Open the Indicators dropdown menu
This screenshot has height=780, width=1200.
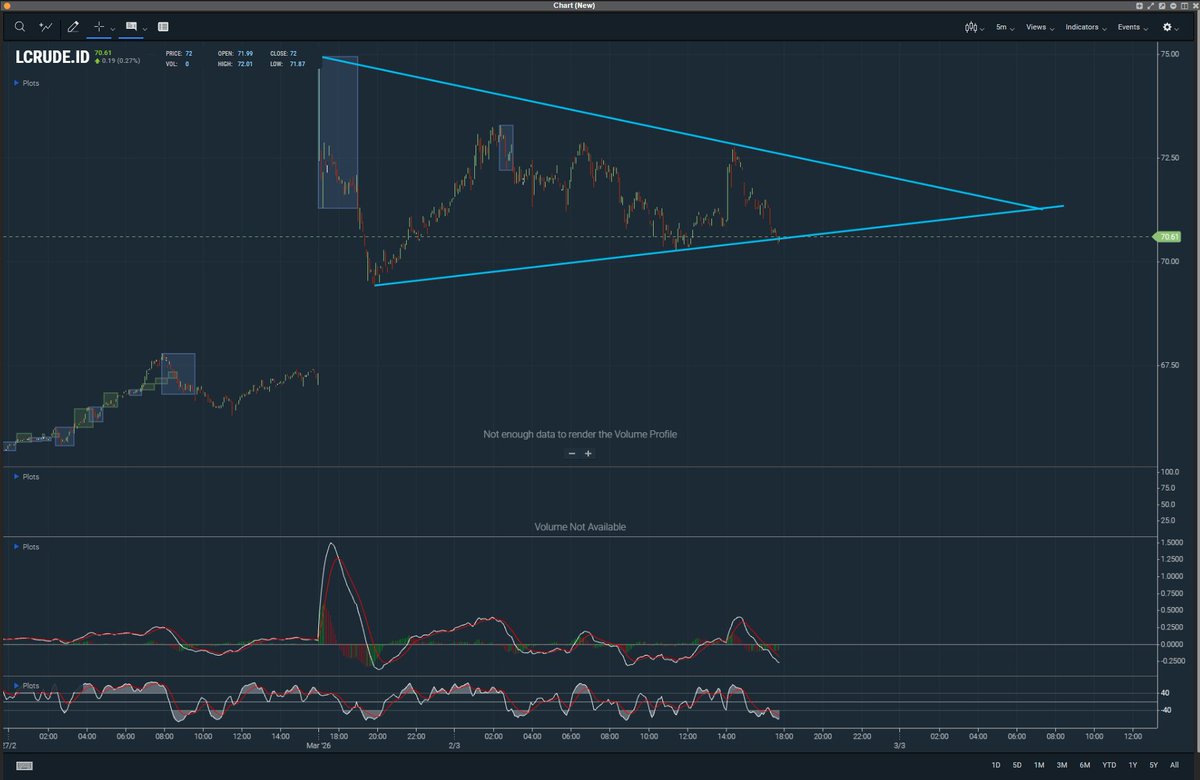coord(1086,27)
